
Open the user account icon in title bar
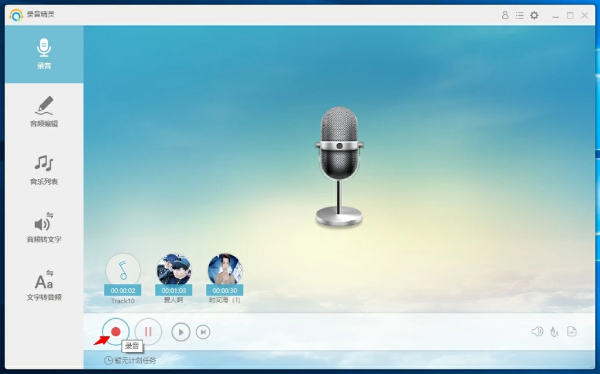[505, 15]
